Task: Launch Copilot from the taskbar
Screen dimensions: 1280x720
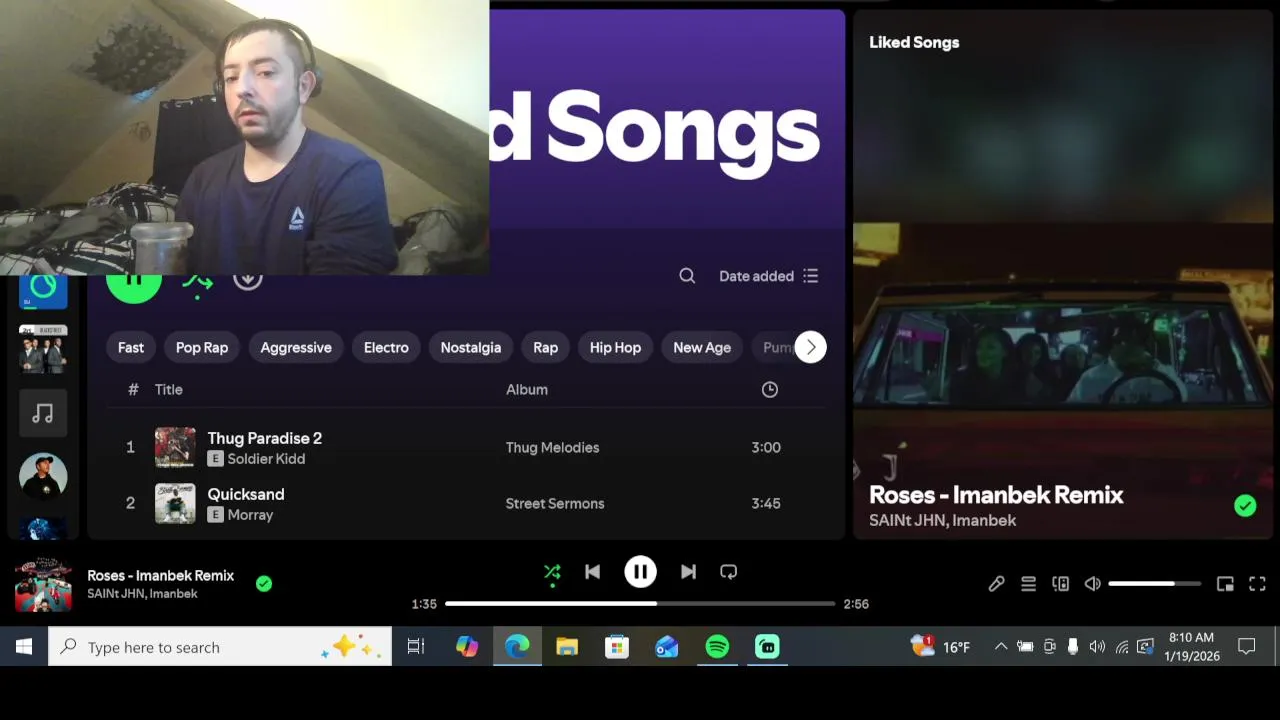Action: (467, 647)
